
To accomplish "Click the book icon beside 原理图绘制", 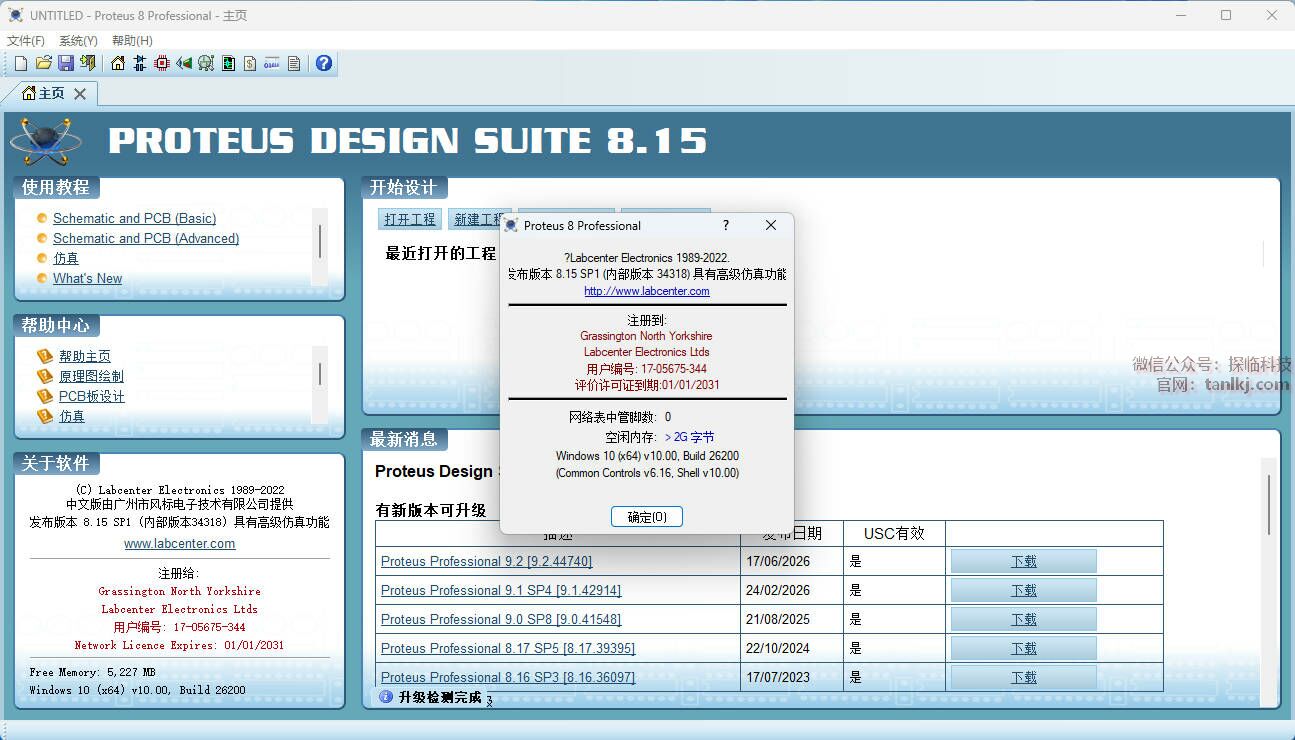I will tap(44, 376).
